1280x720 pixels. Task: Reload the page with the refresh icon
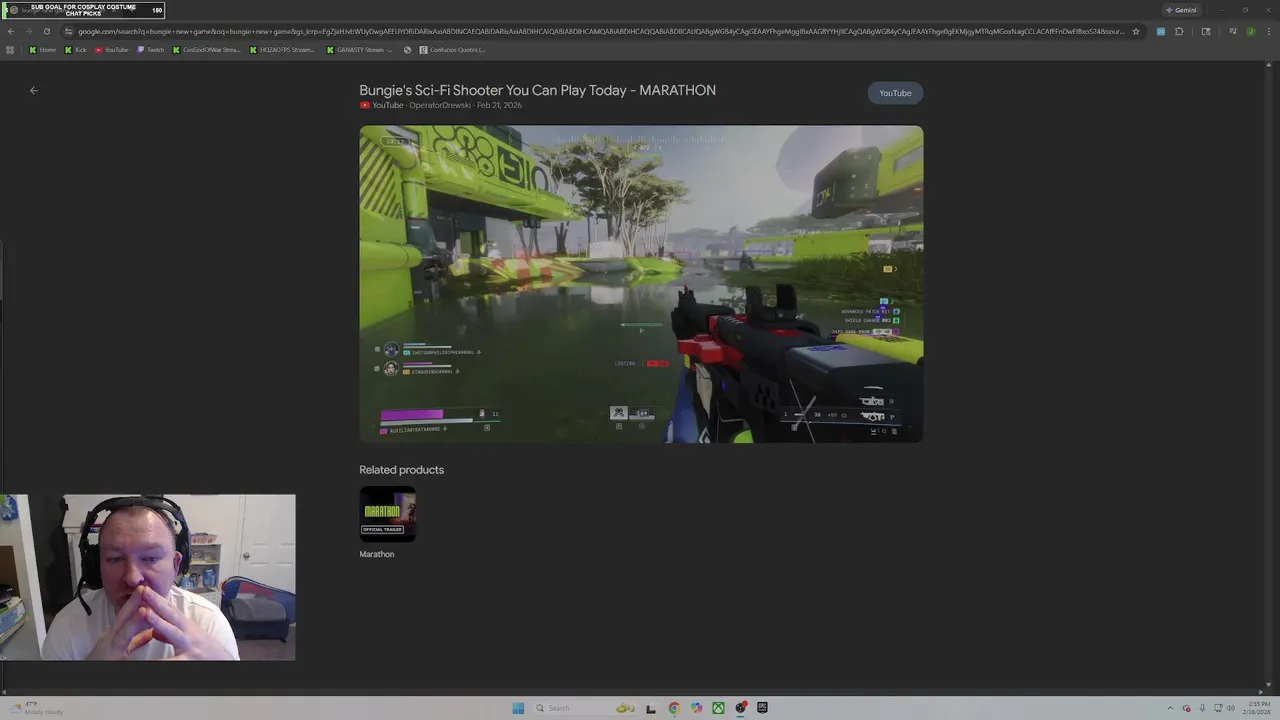pyautogui.click(x=46, y=31)
